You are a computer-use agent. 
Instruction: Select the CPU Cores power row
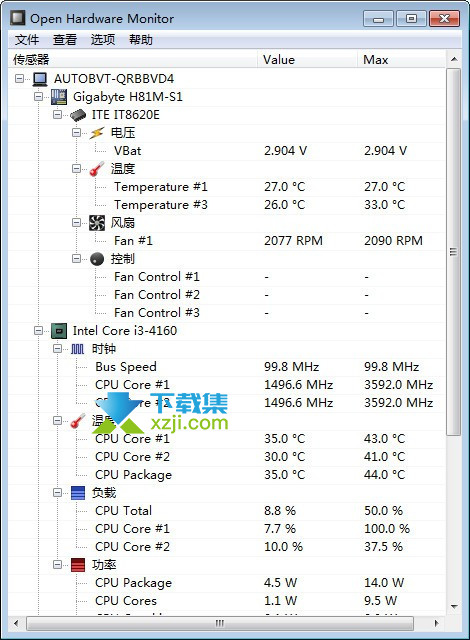pos(227,601)
